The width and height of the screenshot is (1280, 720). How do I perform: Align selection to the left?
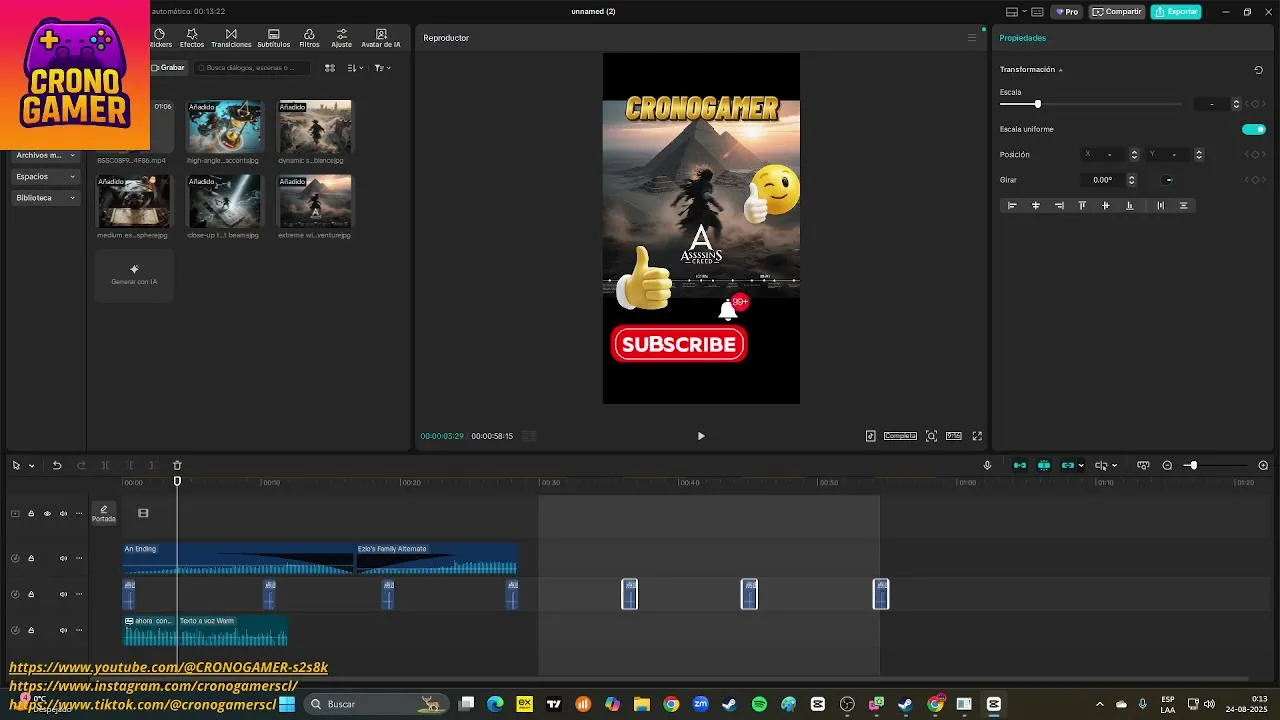pos(1012,206)
